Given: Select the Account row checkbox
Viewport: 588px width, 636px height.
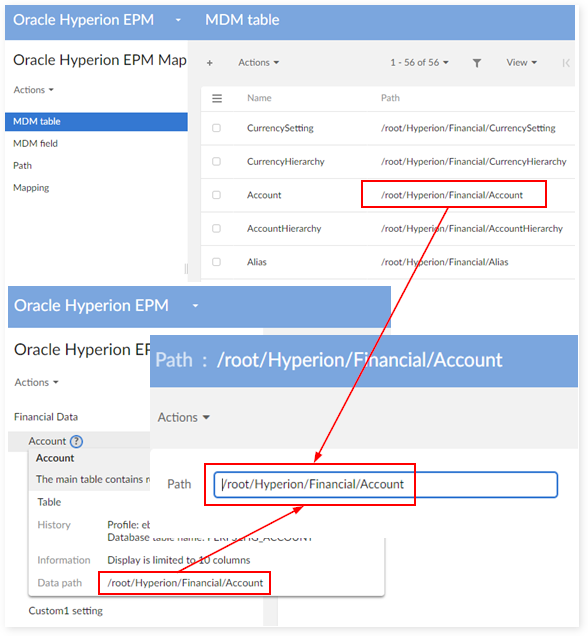Looking at the screenshot, I should 217,195.
